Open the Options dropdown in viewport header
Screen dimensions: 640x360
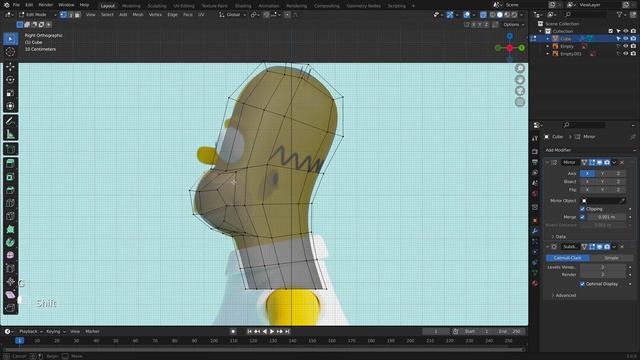pyautogui.click(x=513, y=24)
